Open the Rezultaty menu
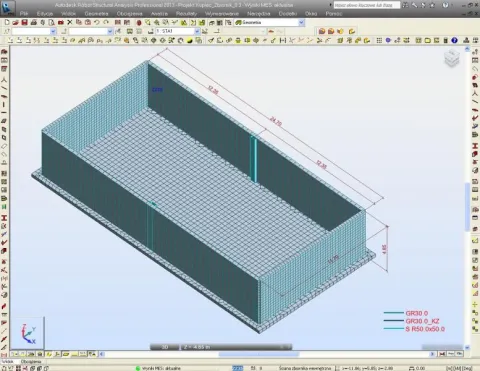This screenshot has height=371, width=480. 186,14
